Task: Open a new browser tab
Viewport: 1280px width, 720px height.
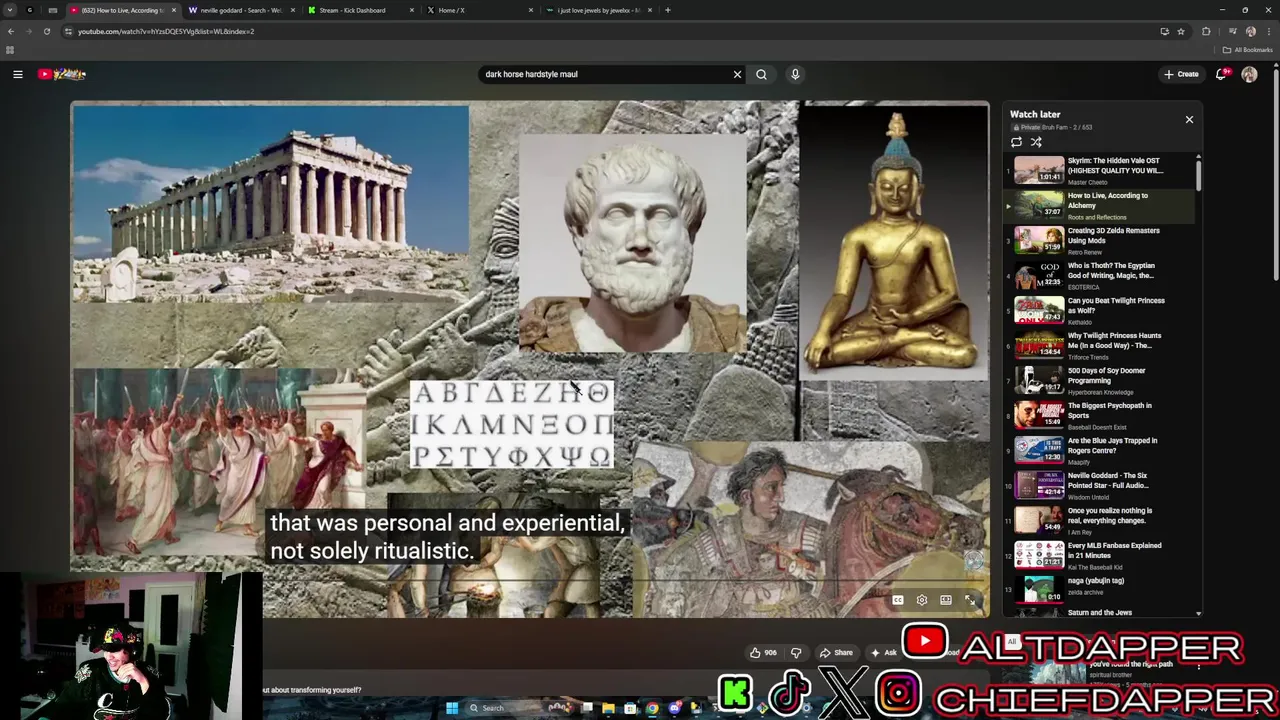Action: pos(668,10)
